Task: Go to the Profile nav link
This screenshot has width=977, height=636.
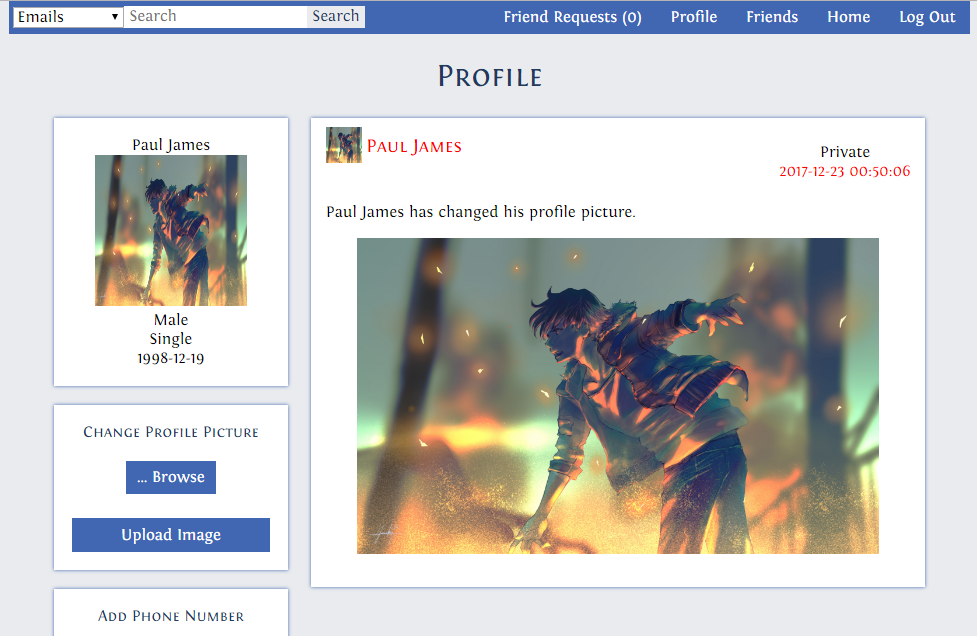Action: click(693, 17)
